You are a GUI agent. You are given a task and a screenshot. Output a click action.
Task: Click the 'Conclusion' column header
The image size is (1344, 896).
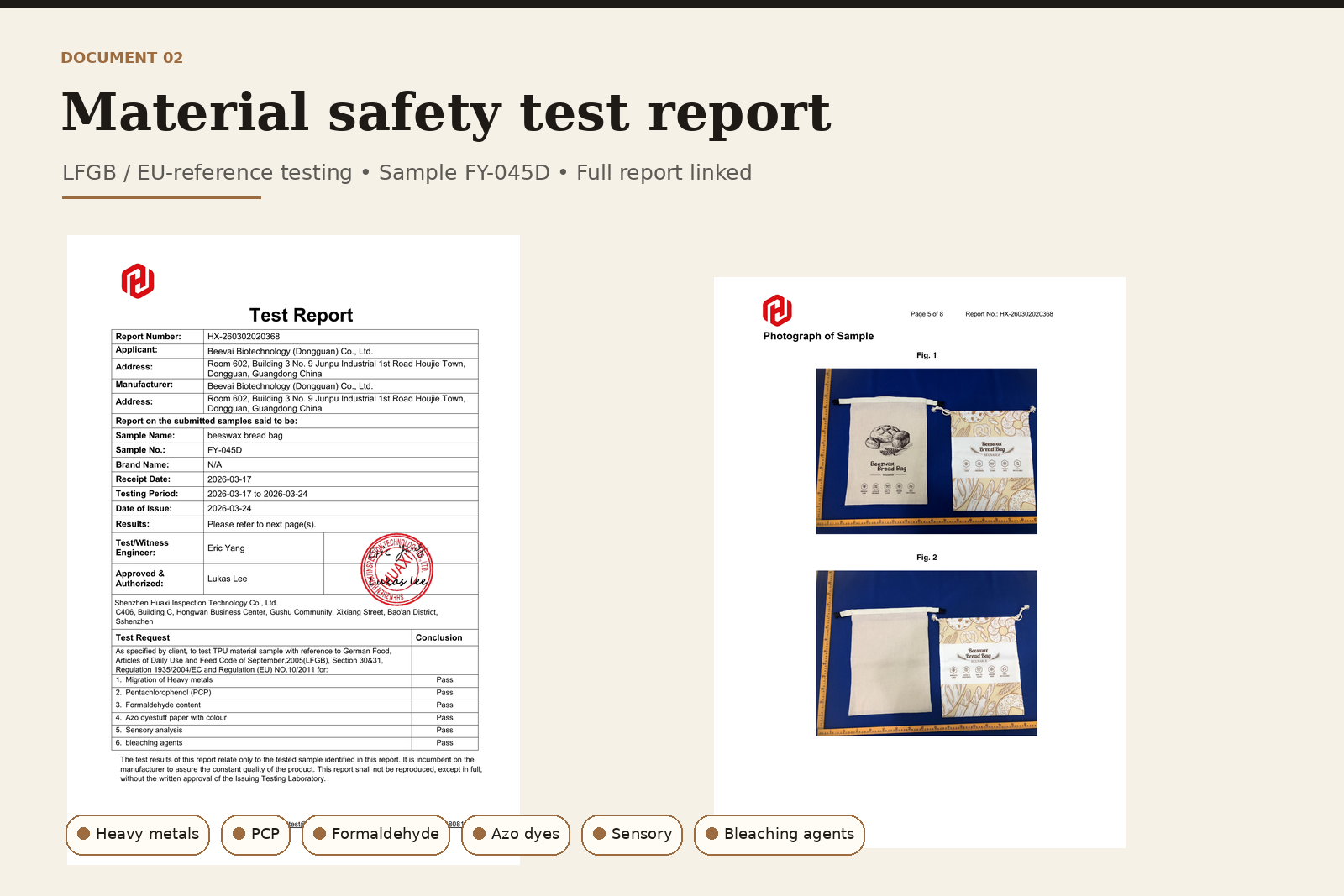click(x=445, y=638)
